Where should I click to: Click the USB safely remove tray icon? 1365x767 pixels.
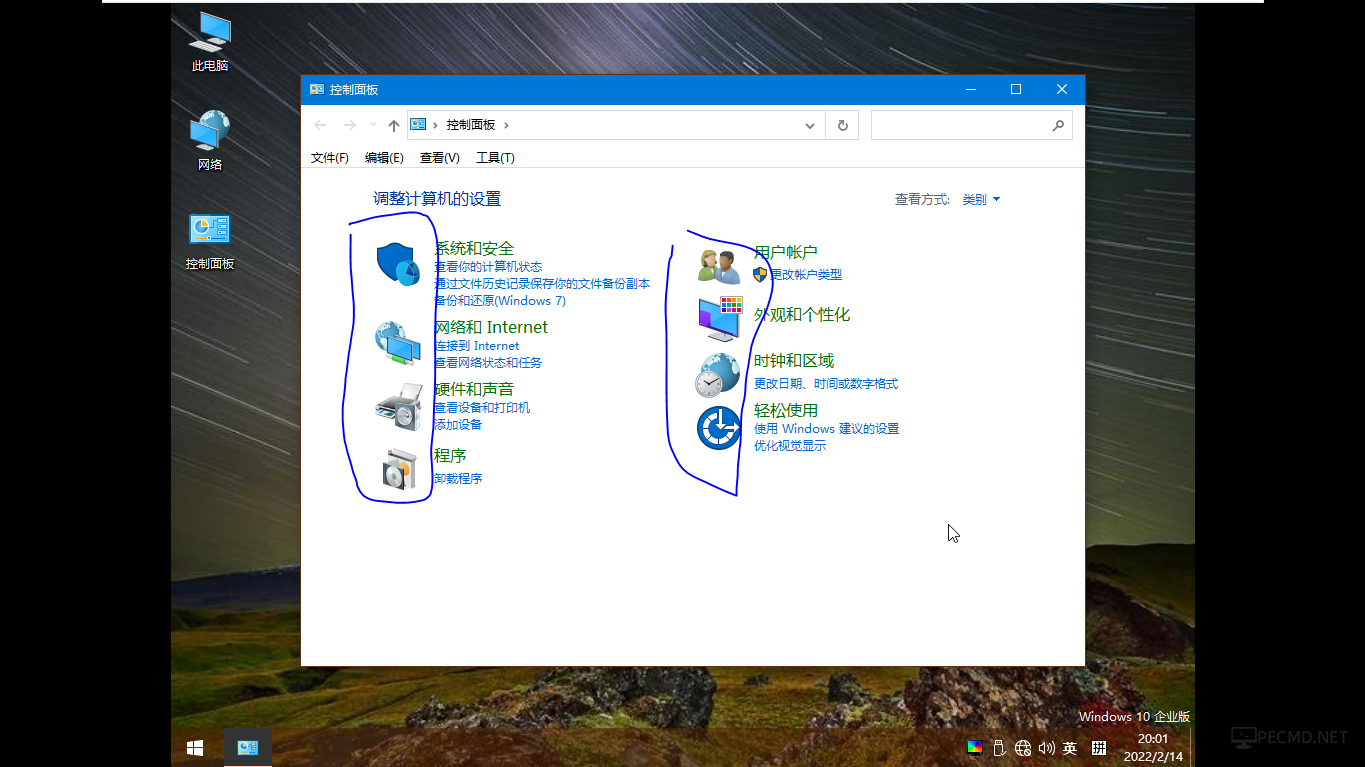(x=998, y=747)
